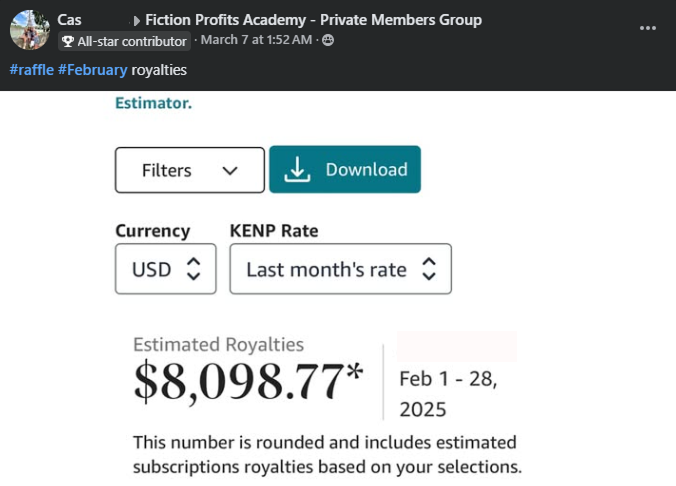676x486 pixels.
Task: Click the USD selector up-down arrows
Action: (194, 269)
